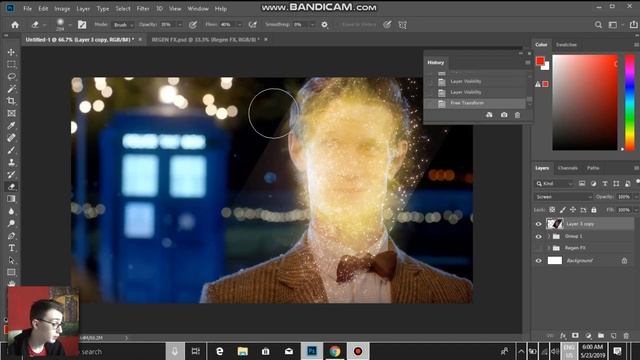This screenshot has width=640, height=360.
Task: Select the Magic Wand tool
Action: [x=11, y=89]
